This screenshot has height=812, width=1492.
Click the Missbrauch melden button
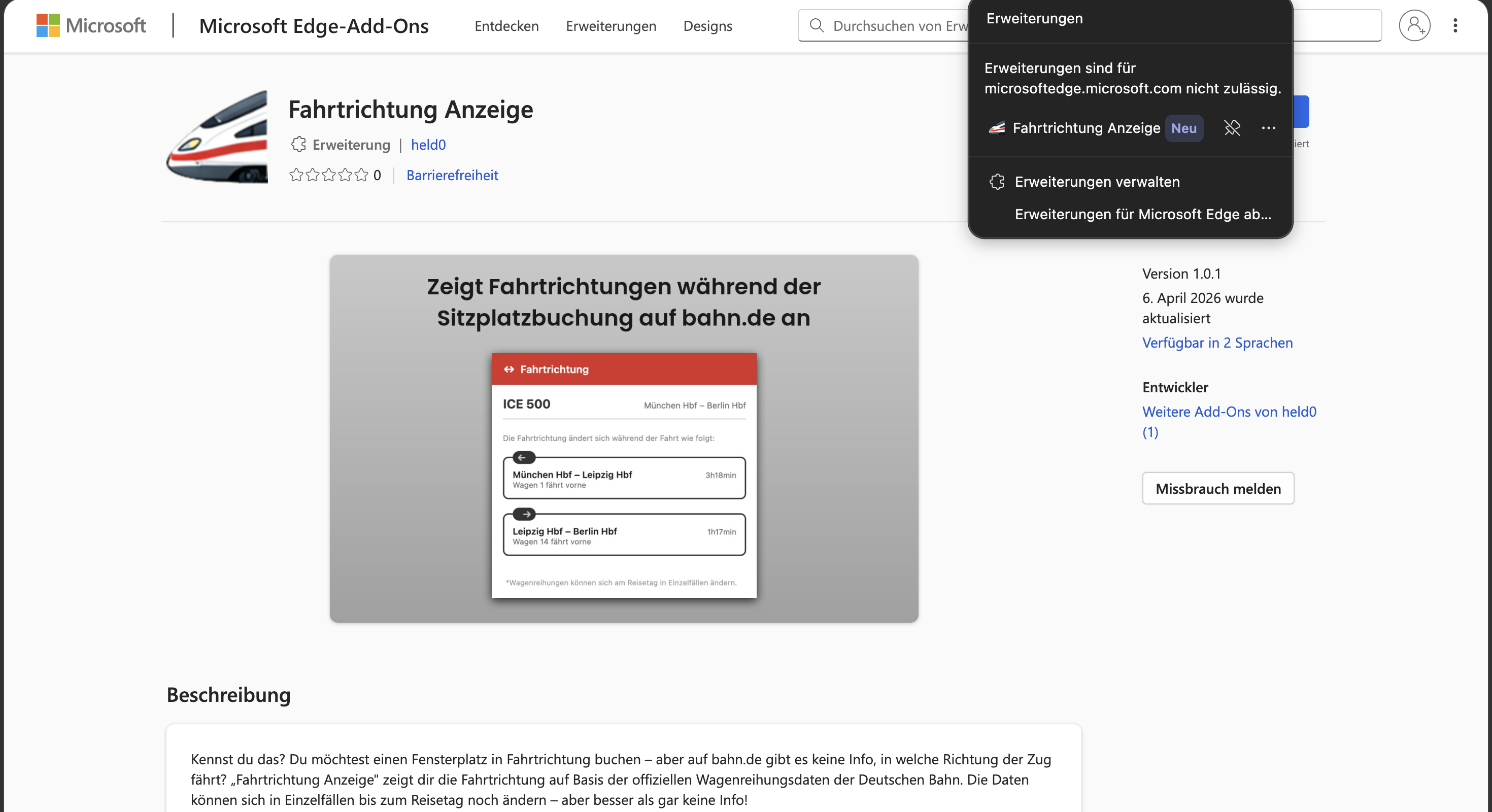[1218, 489]
